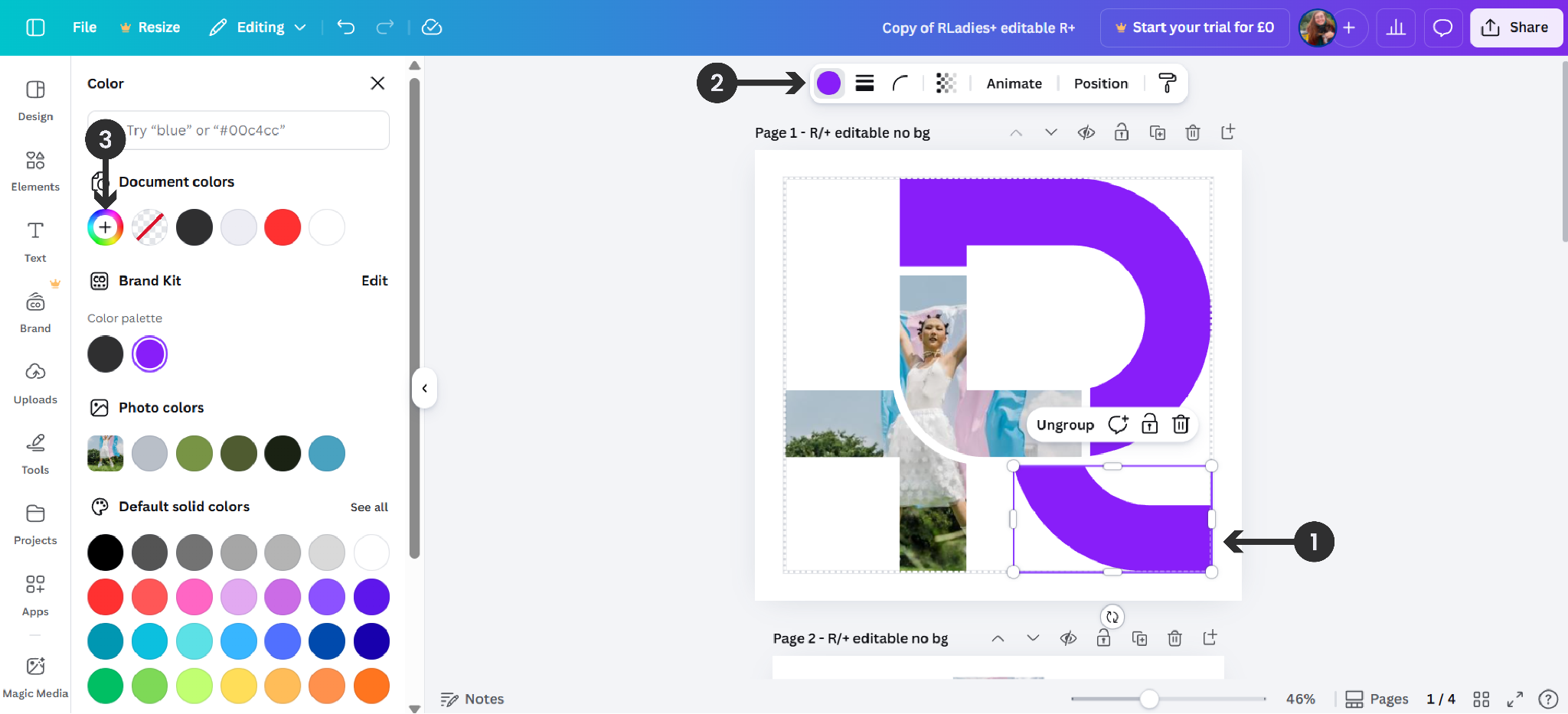
Task: Open the File menu
Action: (x=84, y=28)
